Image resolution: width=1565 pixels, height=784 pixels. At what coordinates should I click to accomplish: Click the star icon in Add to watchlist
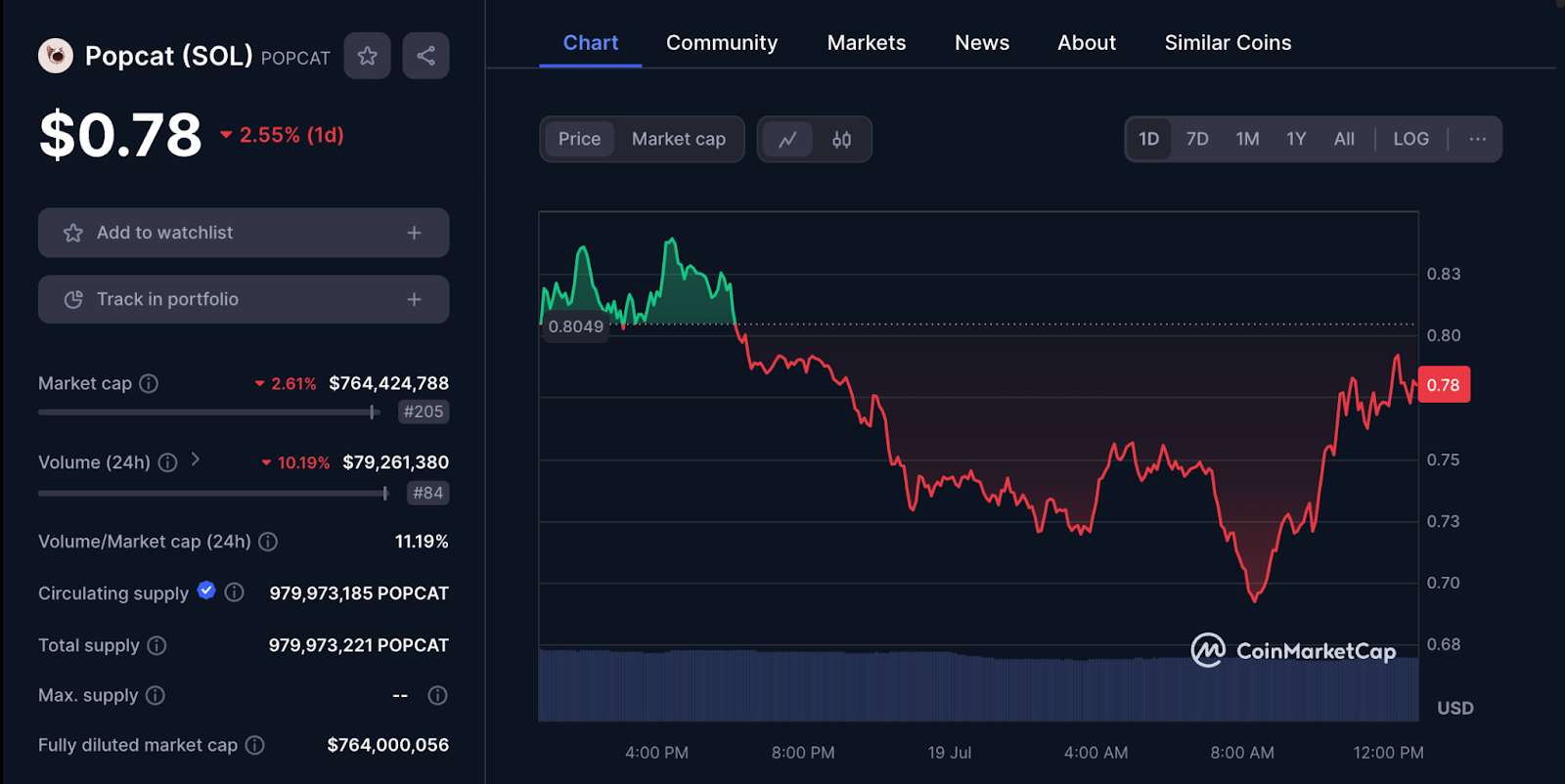click(x=73, y=233)
